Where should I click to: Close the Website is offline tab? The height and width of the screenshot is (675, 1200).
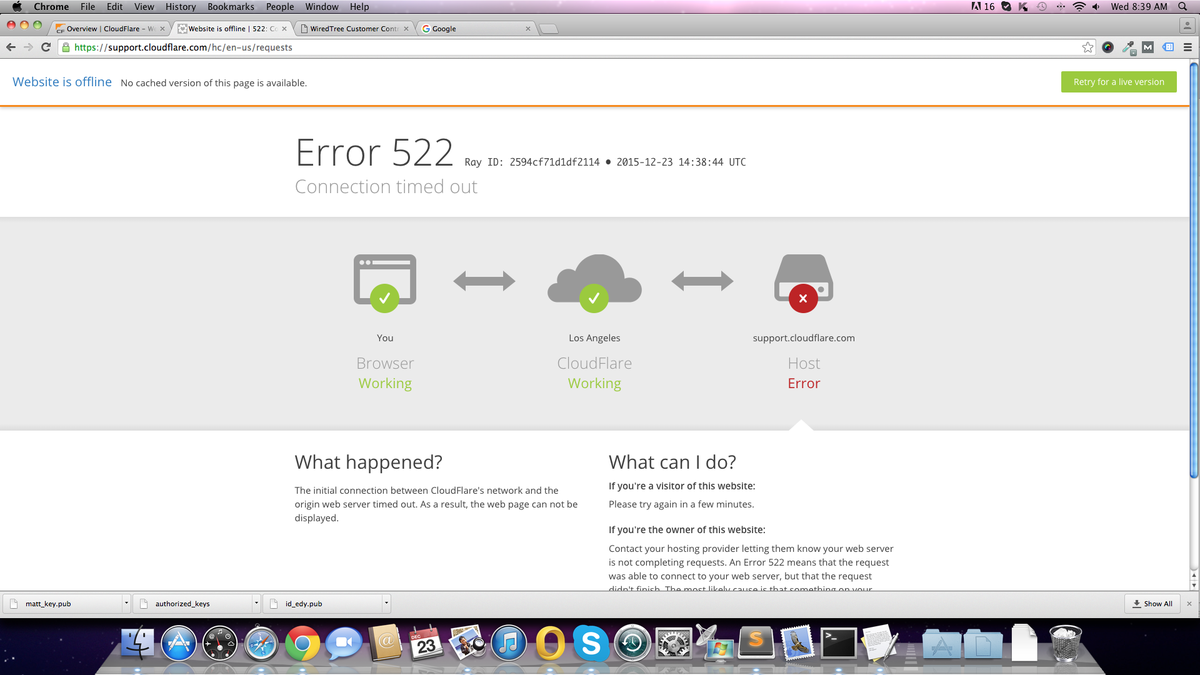point(285,28)
